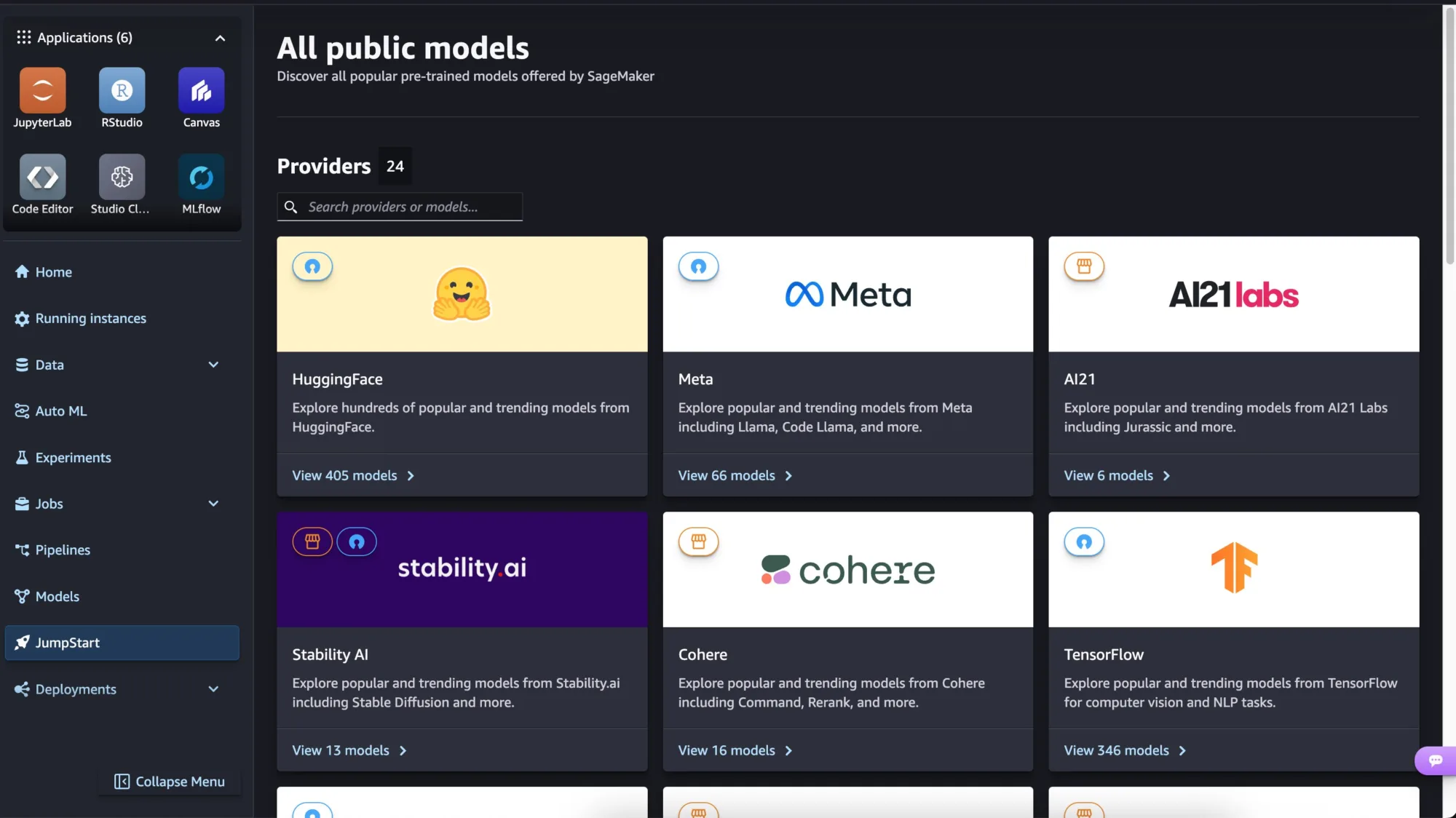Open JupyterLab application icon

(42, 91)
